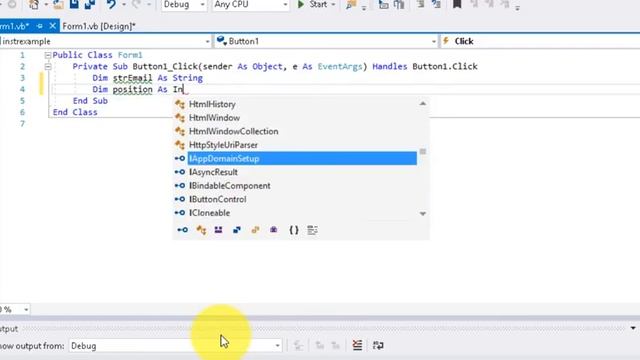The height and width of the screenshot is (360, 640).
Task: Toggle word wrap in Output panel
Action: (378, 346)
